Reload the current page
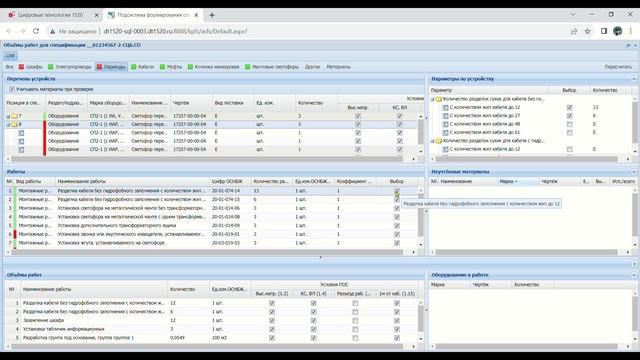Image resolution: width=640 pixels, height=360 pixels. pos(36,31)
